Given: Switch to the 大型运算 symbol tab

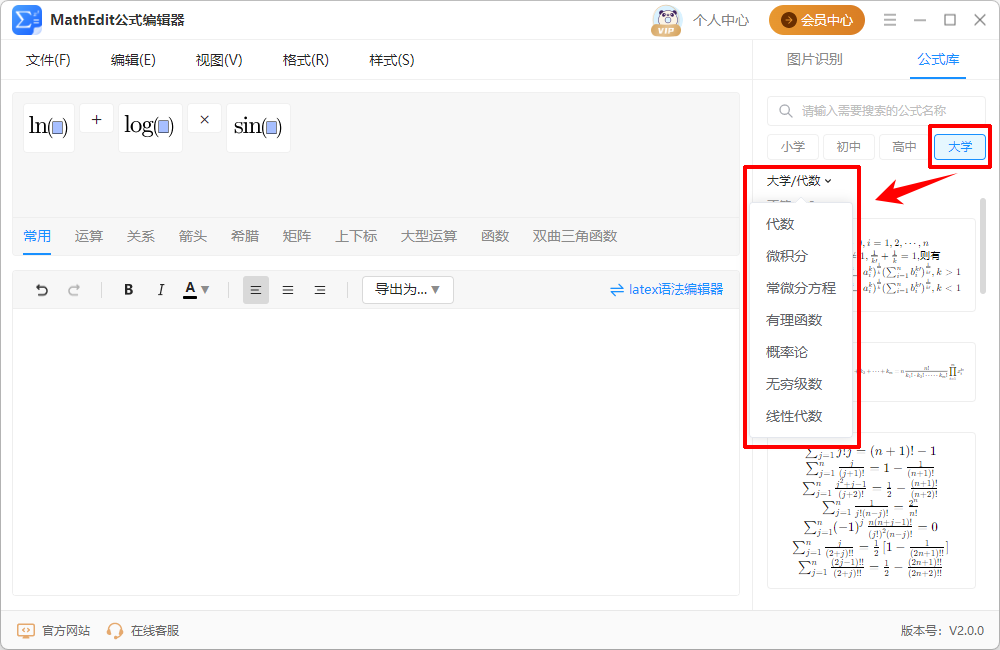Looking at the screenshot, I should point(429,236).
